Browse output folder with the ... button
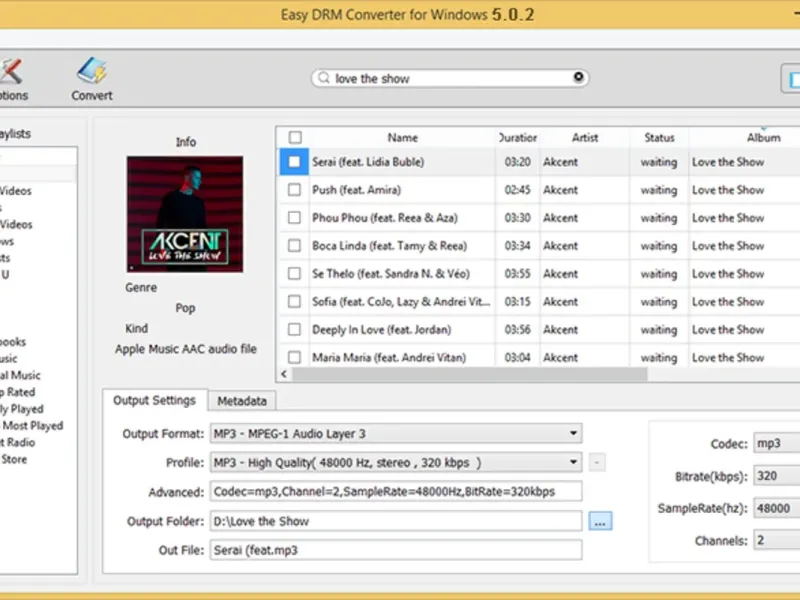800x600 pixels. [x=600, y=521]
